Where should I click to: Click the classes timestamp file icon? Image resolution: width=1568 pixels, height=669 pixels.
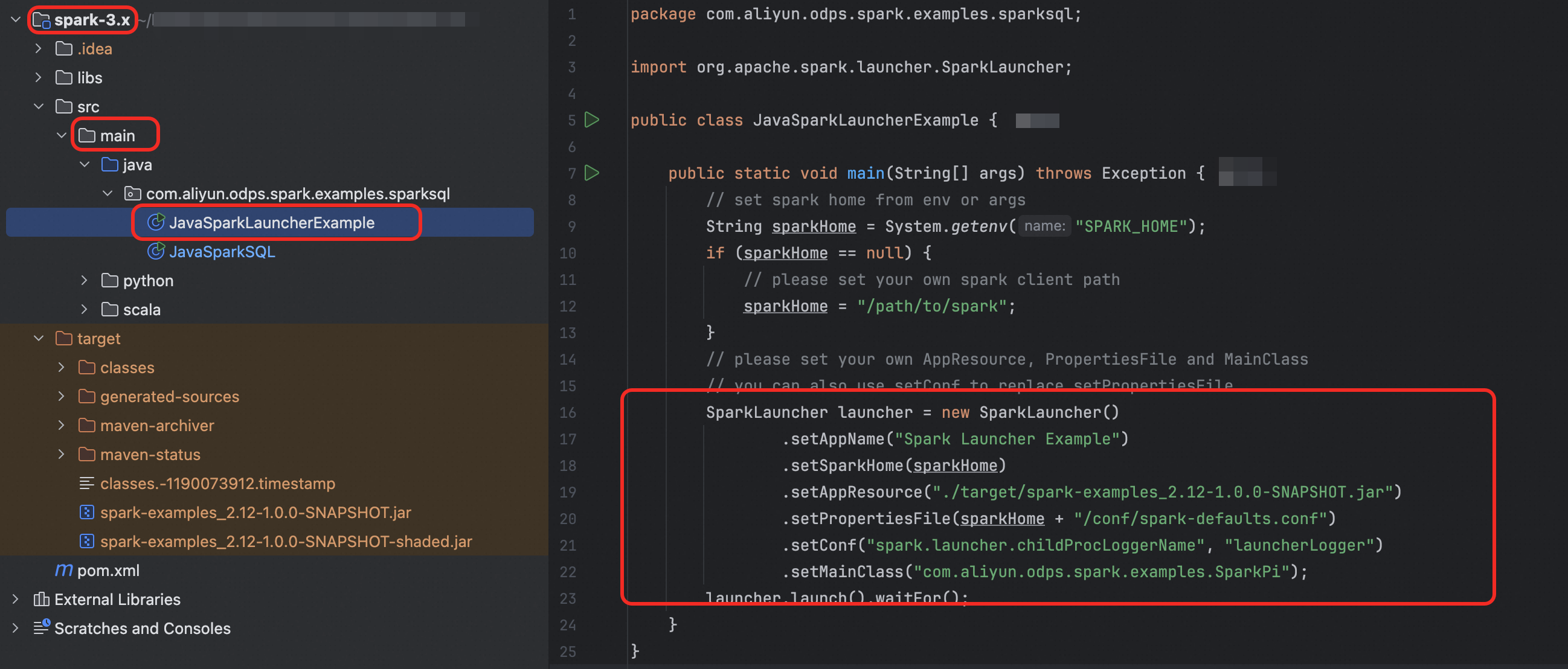click(x=86, y=484)
